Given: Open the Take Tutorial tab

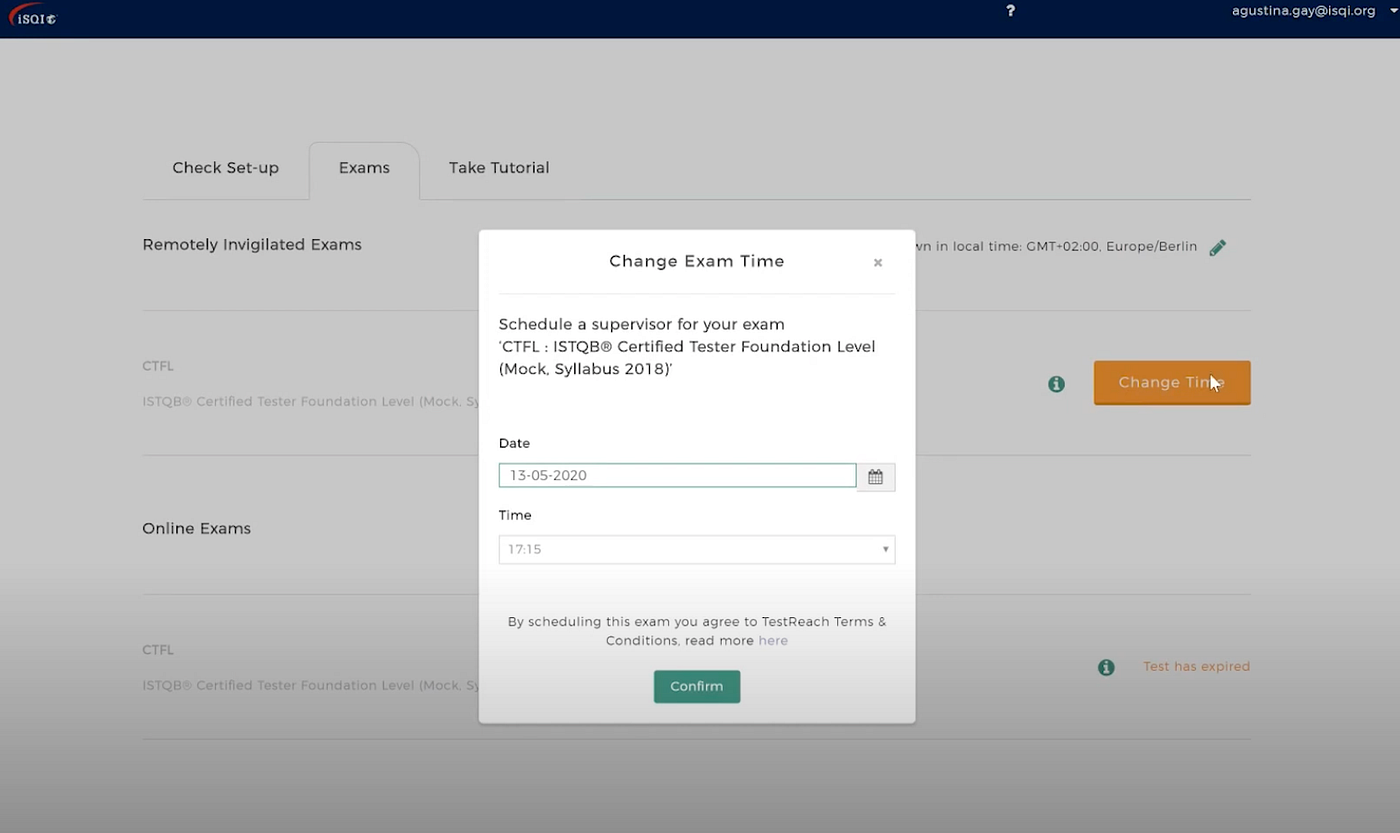Looking at the screenshot, I should [499, 168].
